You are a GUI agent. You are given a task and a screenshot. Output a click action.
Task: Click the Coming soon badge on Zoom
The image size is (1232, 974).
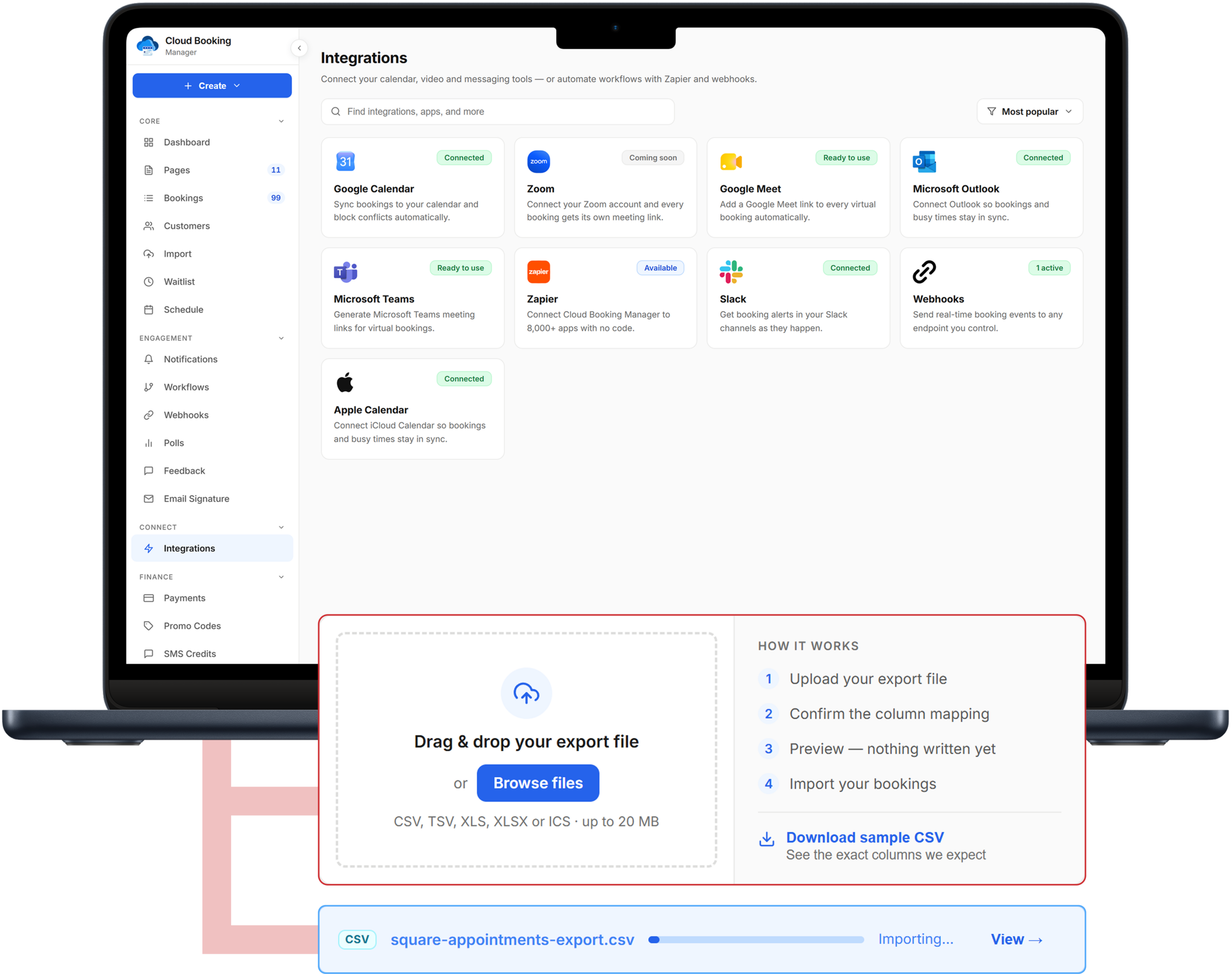pos(653,158)
